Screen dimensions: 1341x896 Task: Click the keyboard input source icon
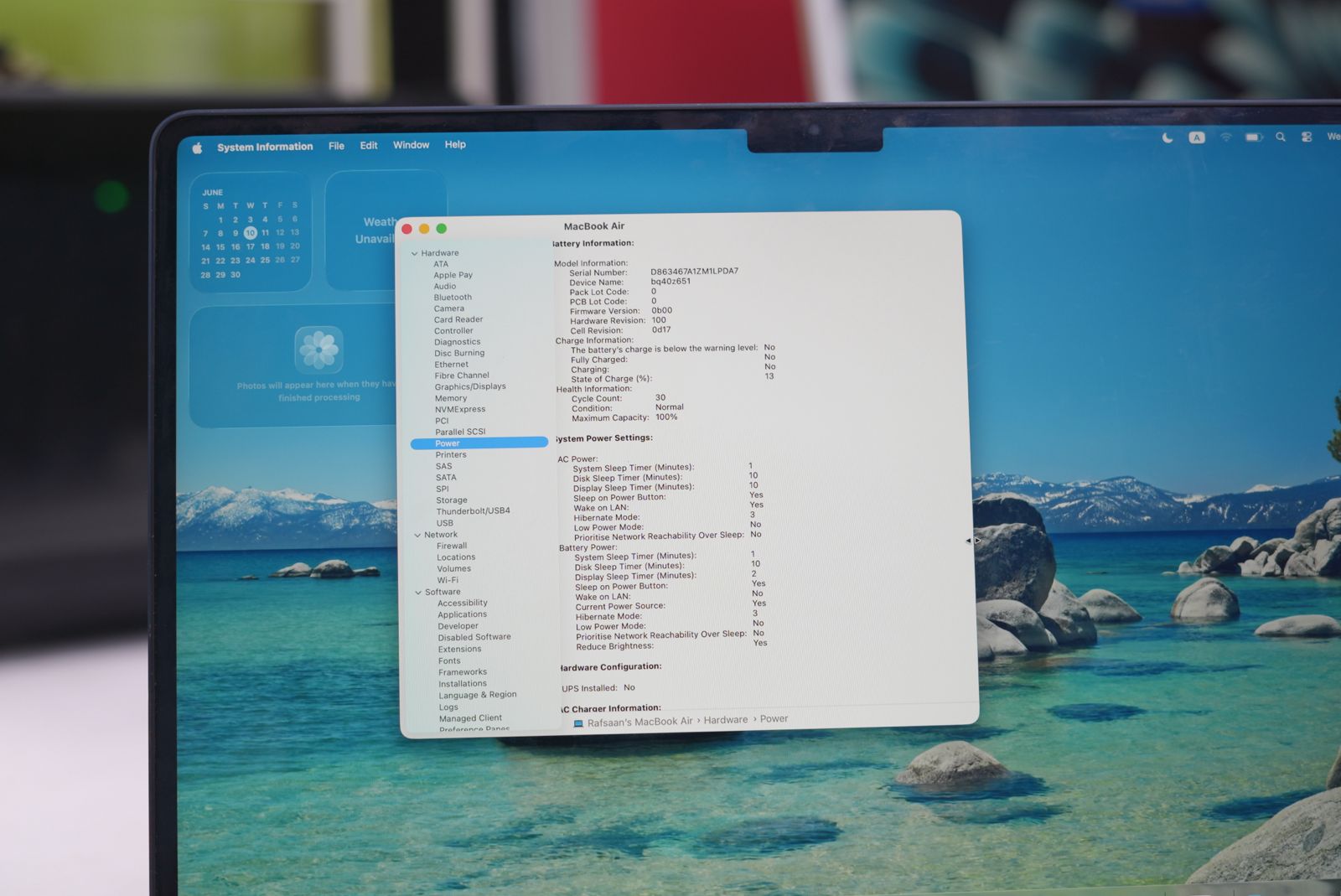click(x=1197, y=137)
